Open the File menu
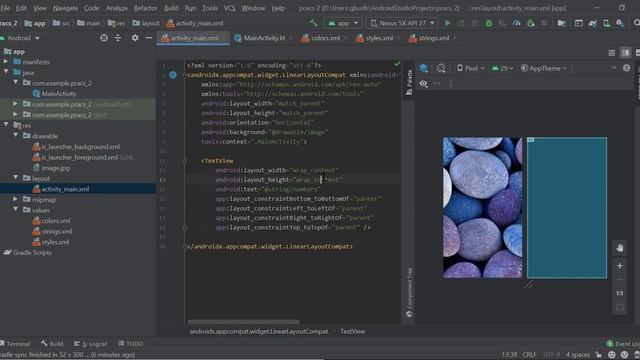 [5, 8]
